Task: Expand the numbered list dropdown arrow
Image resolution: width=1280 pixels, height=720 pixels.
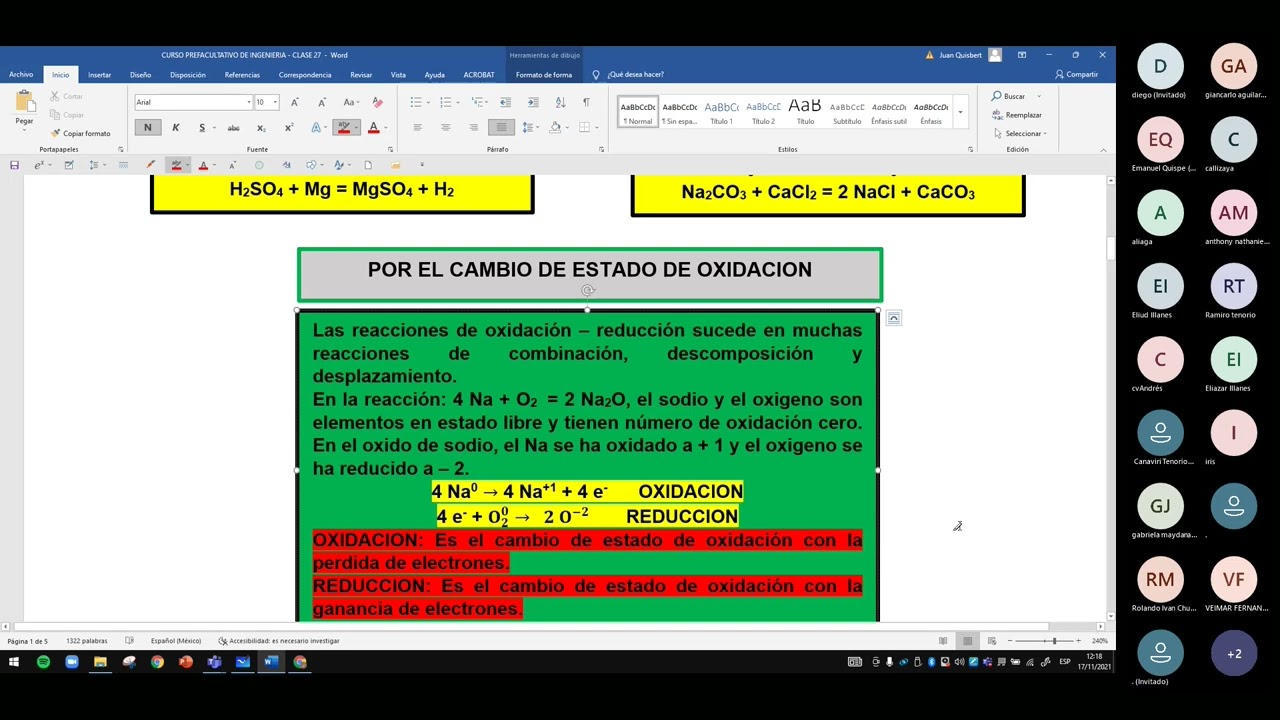Action: (x=457, y=102)
